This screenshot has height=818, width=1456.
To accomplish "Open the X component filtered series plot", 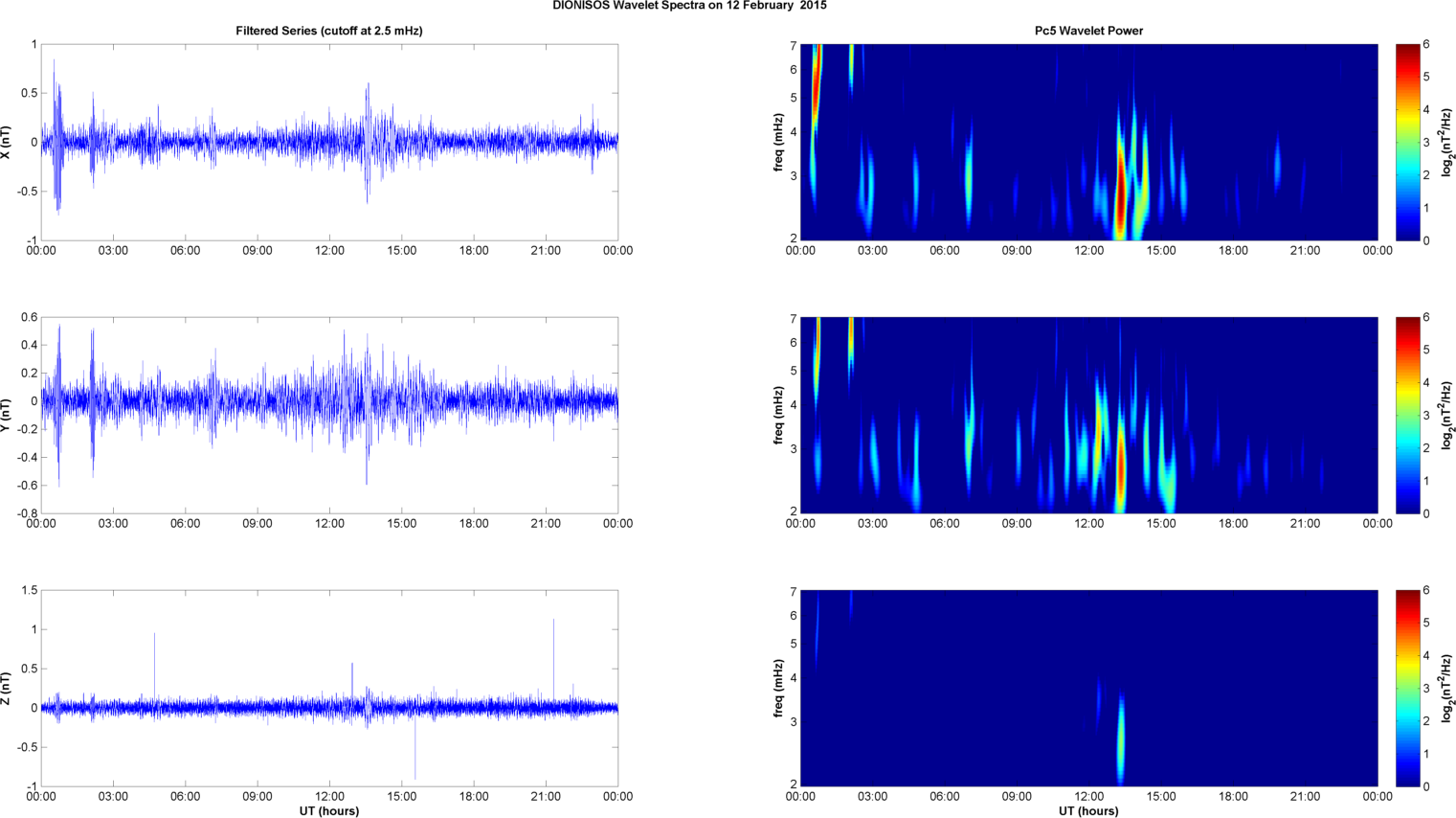I will 329,142.
